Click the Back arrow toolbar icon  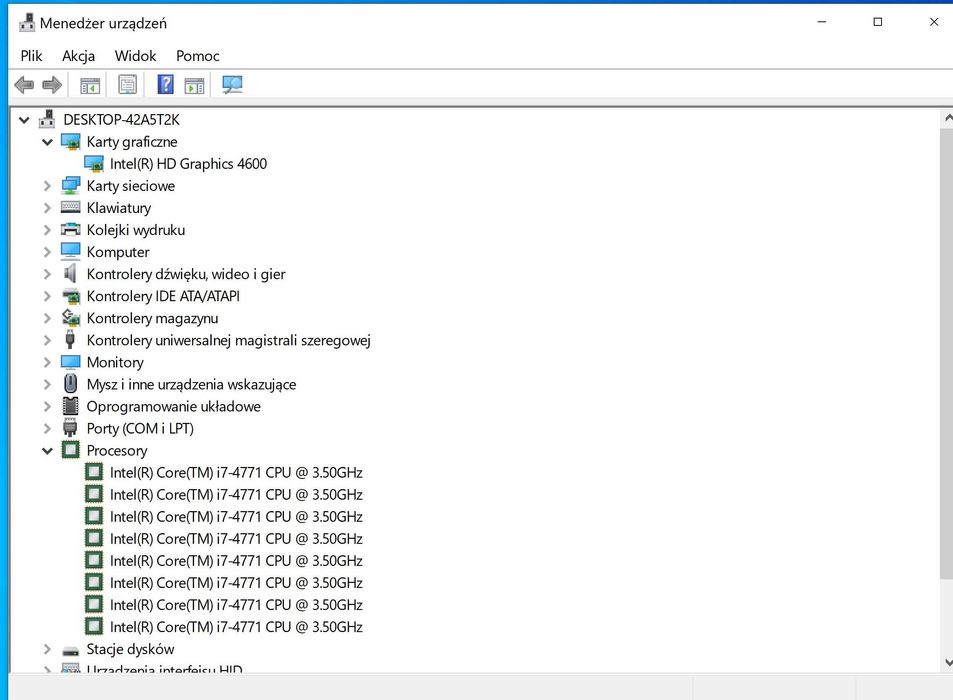pos(24,85)
